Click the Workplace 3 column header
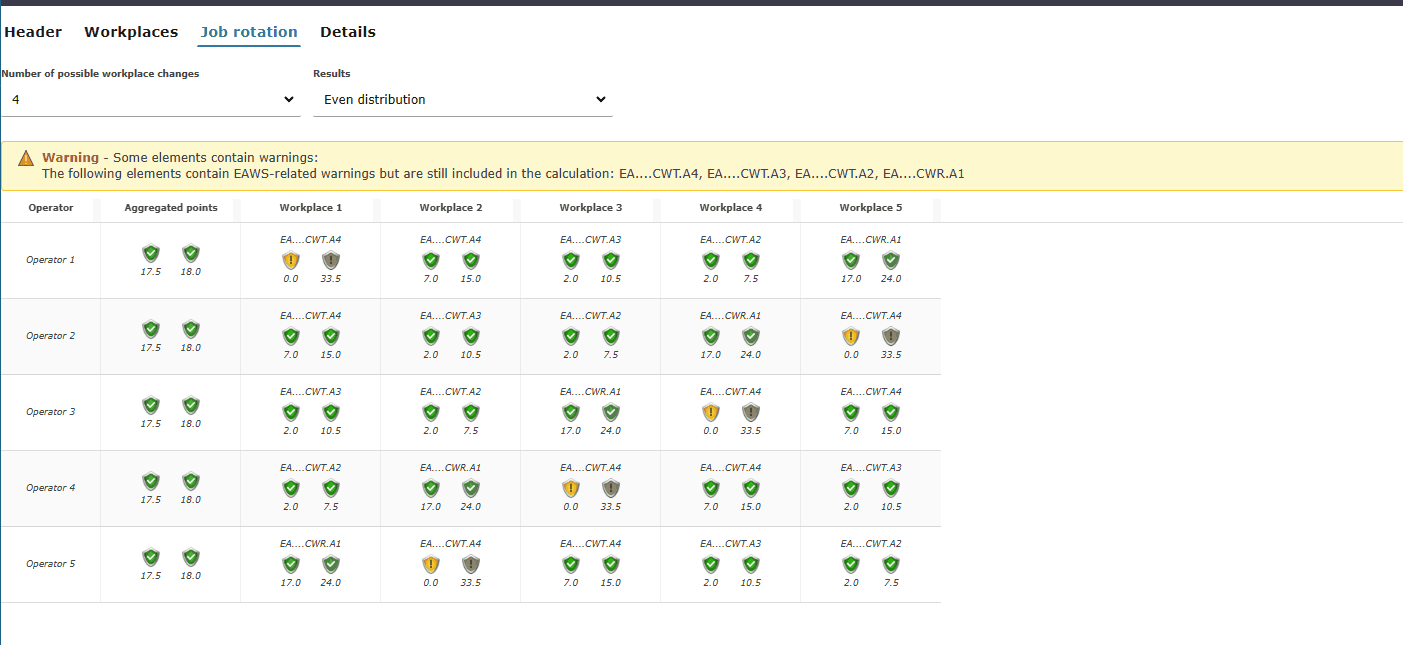1403x645 pixels. [x=591, y=208]
